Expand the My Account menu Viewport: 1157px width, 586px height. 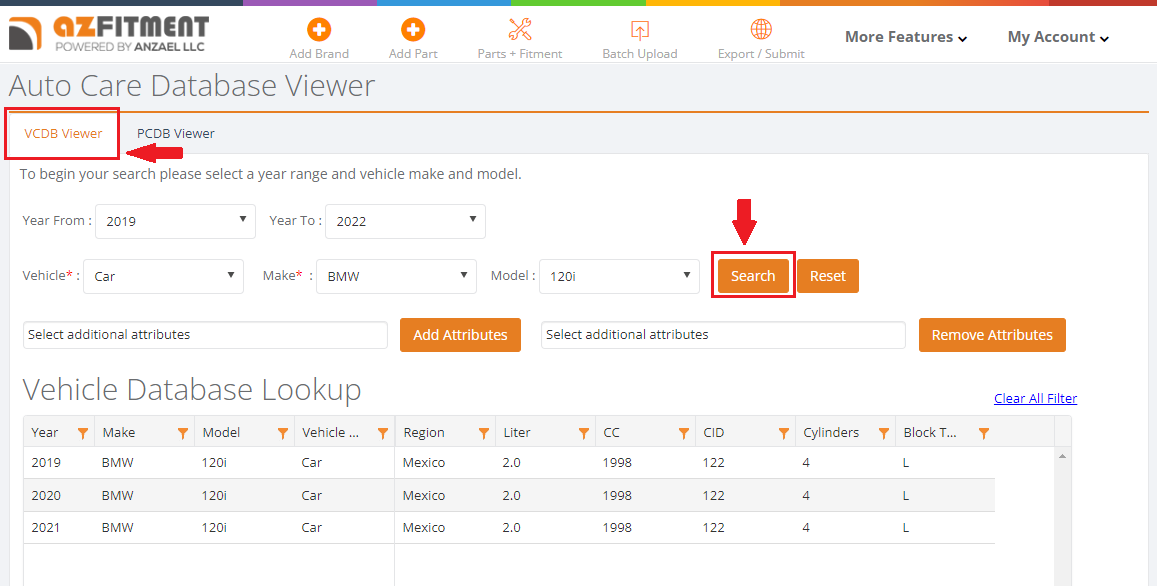[x=1058, y=37]
